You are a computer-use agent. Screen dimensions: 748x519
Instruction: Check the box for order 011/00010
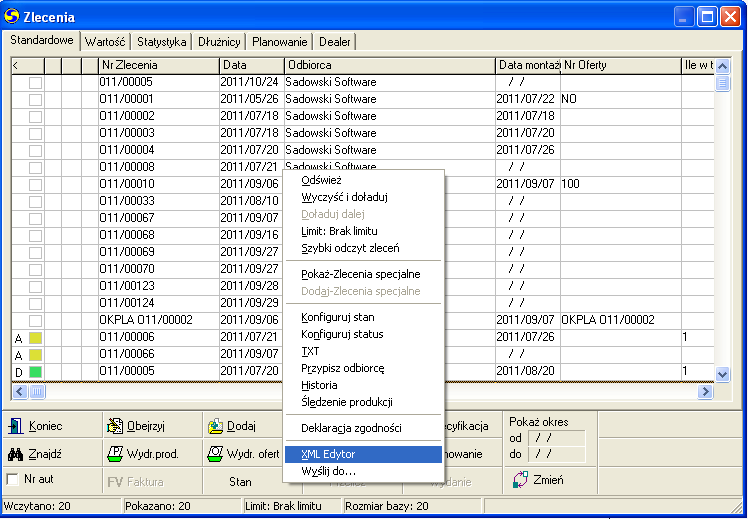pos(35,184)
